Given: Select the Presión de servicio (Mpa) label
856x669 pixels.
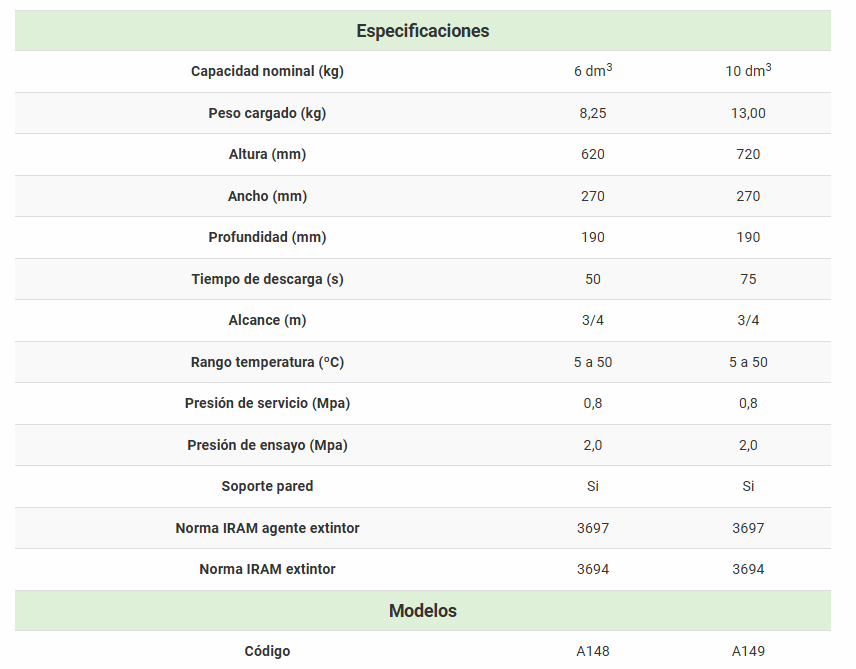Looking at the screenshot, I should pyautogui.click(x=267, y=404).
